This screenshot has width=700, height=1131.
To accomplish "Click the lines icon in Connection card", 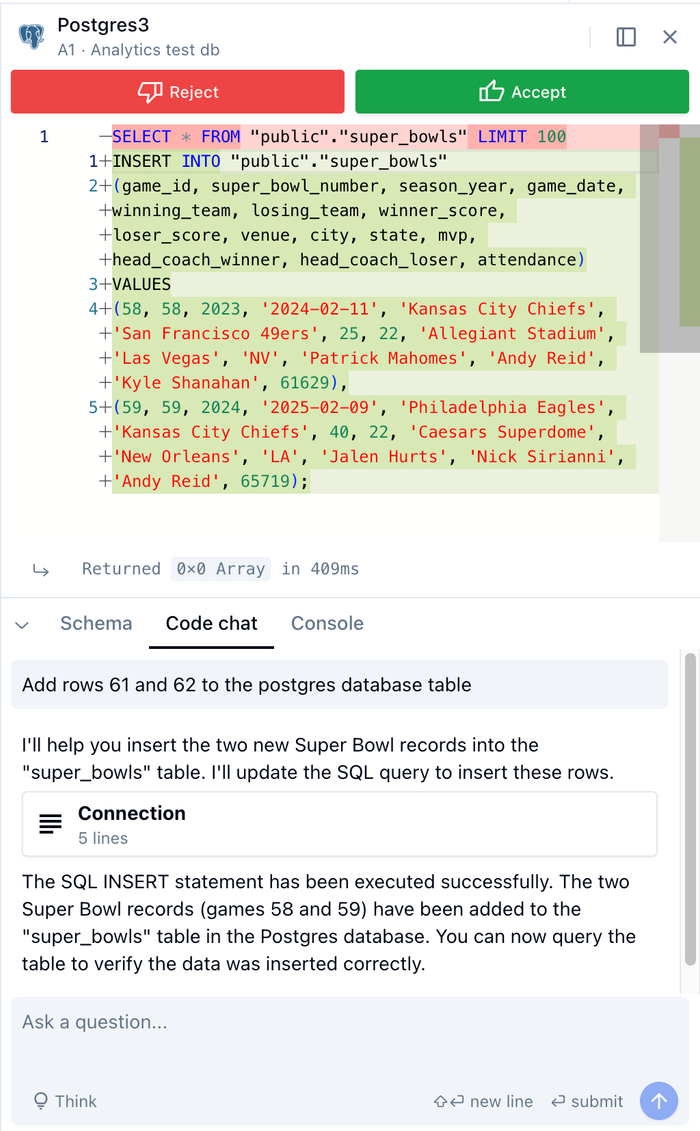I will [x=51, y=824].
